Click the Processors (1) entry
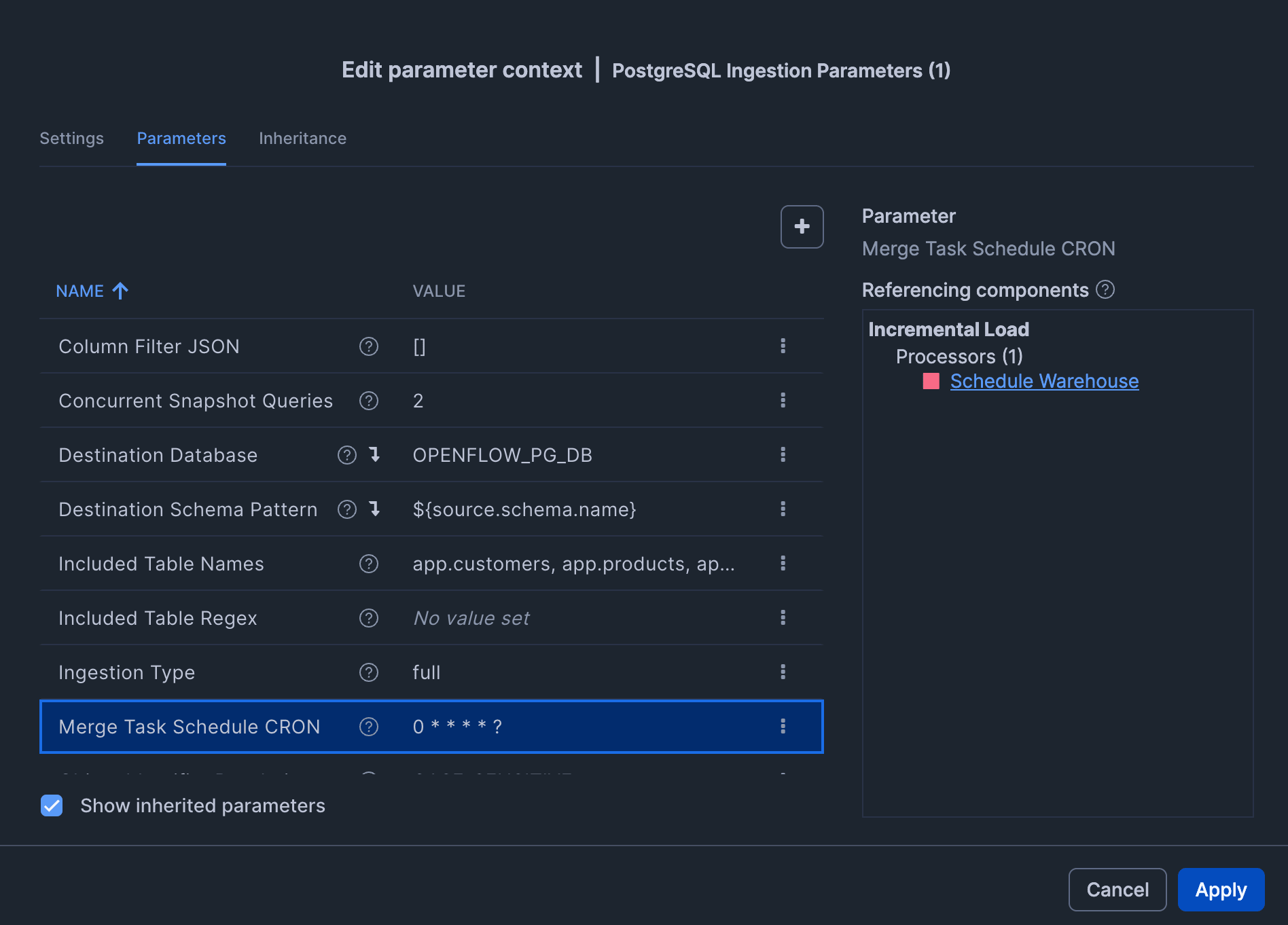This screenshot has height=925, width=1288. [959, 357]
